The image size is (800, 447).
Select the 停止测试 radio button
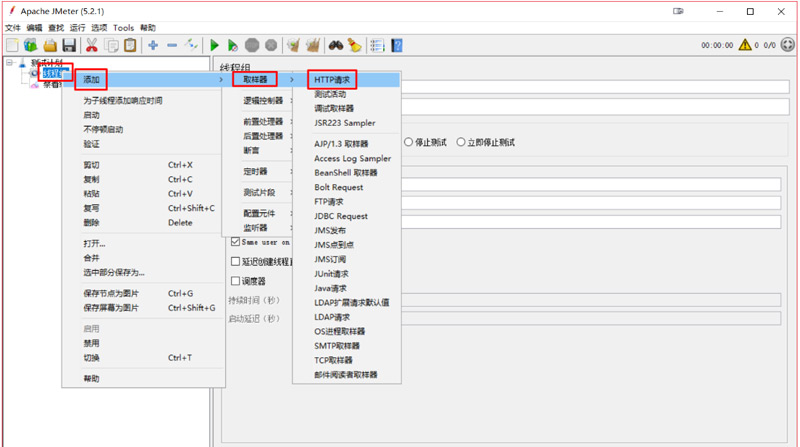pos(408,142)
